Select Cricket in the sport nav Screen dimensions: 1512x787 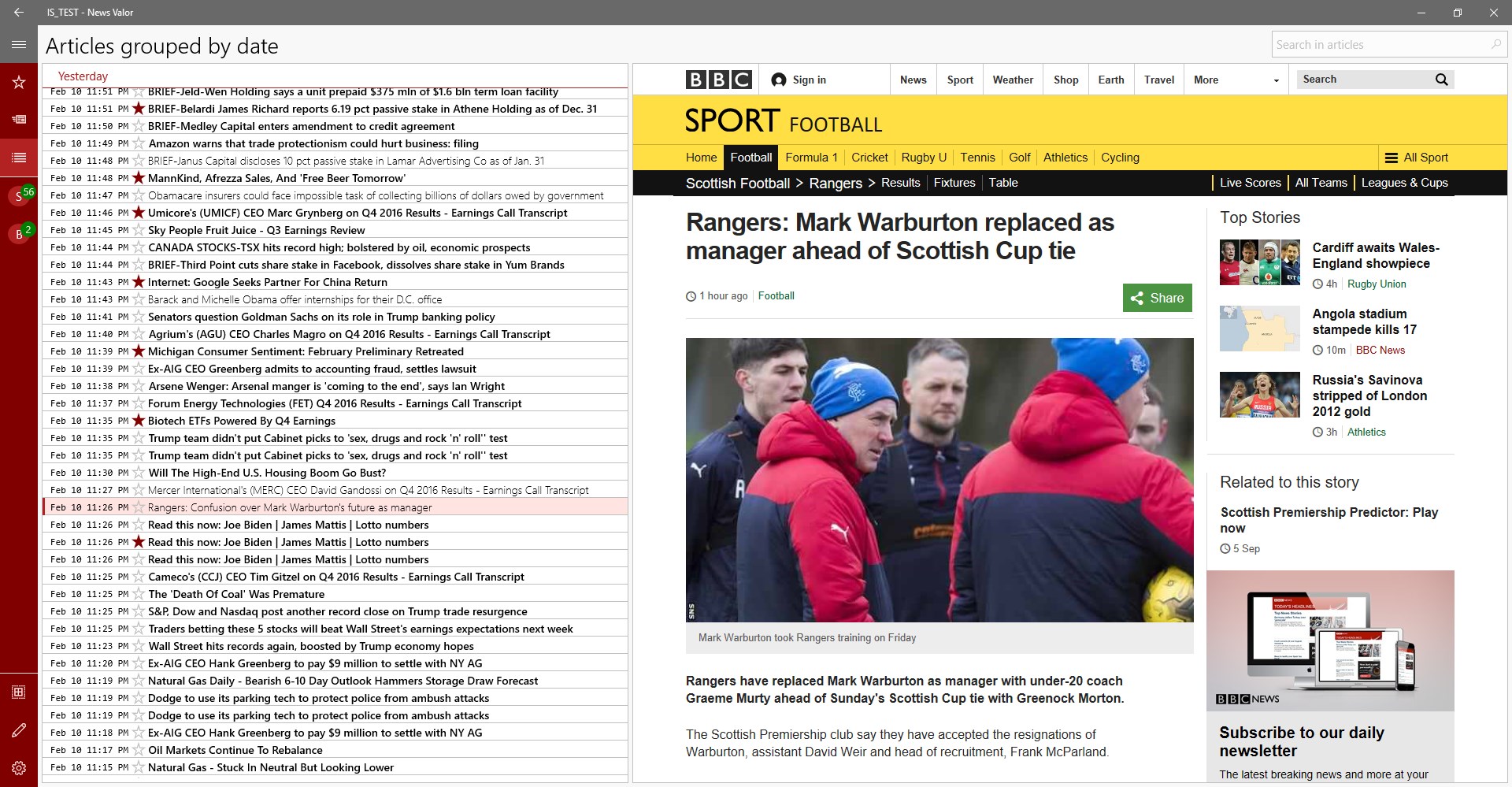869,158
